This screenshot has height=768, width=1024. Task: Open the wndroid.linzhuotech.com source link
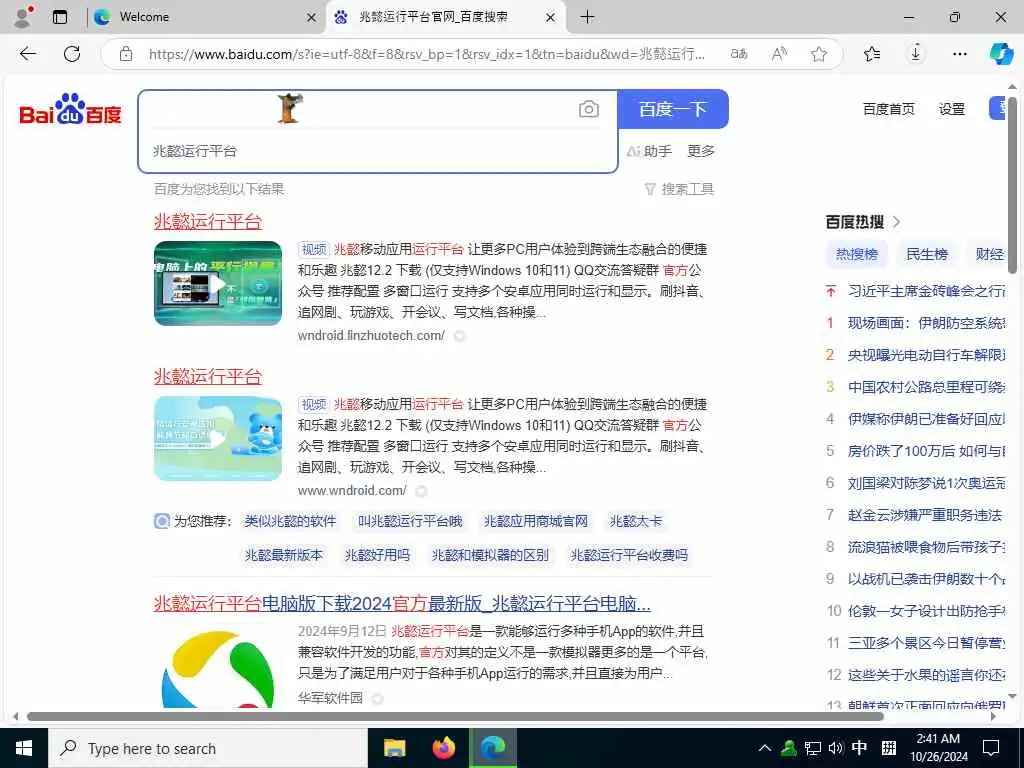point(371,336)
